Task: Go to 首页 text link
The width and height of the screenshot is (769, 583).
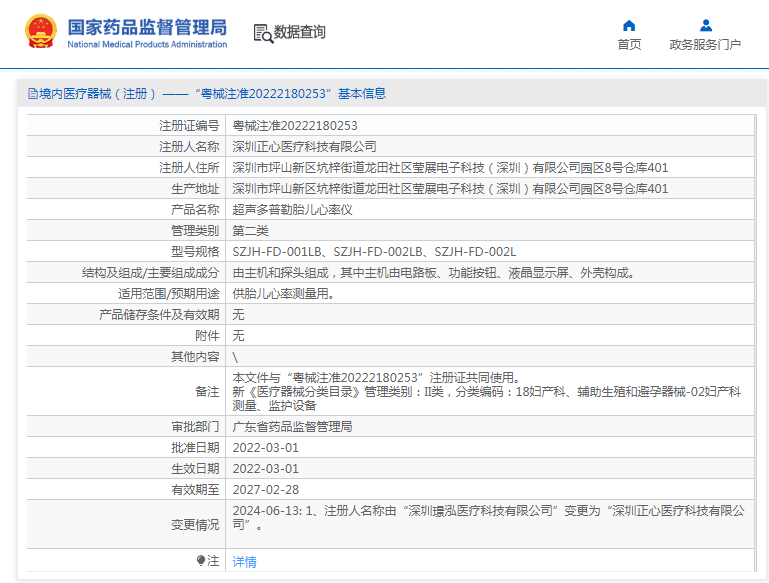Action: tap(629, 45)
